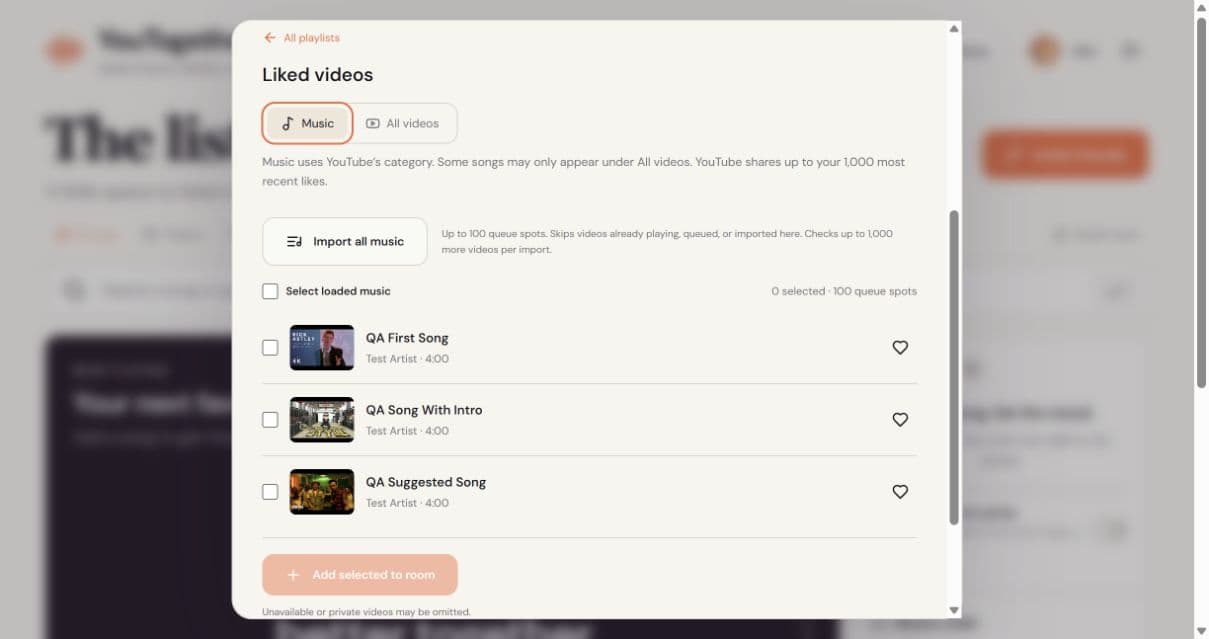The image size is (1209, 639).
Task: Click the music note icon in Music tab
Action: pyautogui.click(x=288, y=124)
